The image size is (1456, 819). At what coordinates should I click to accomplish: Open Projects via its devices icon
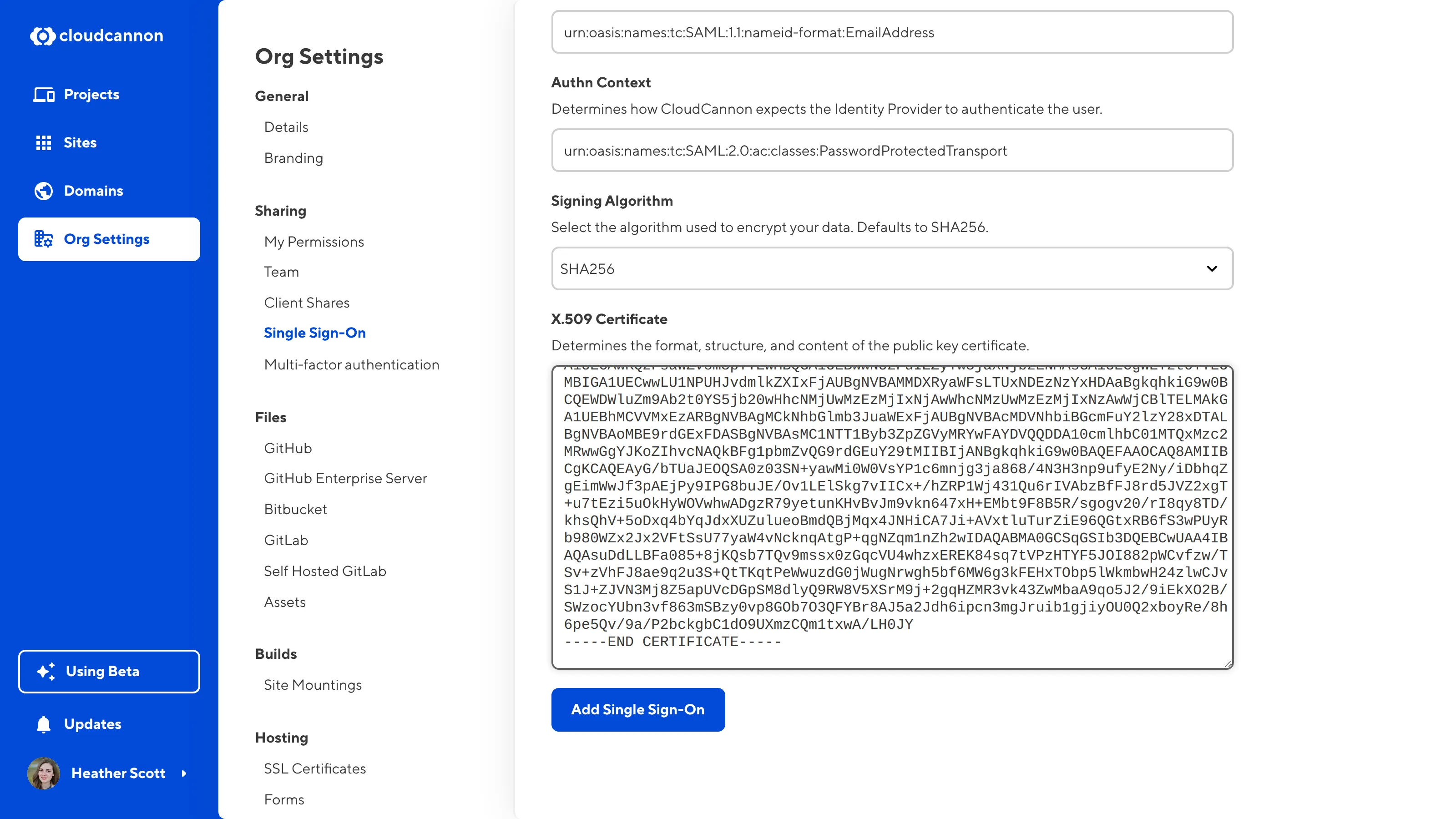click(x=44, y=94)
